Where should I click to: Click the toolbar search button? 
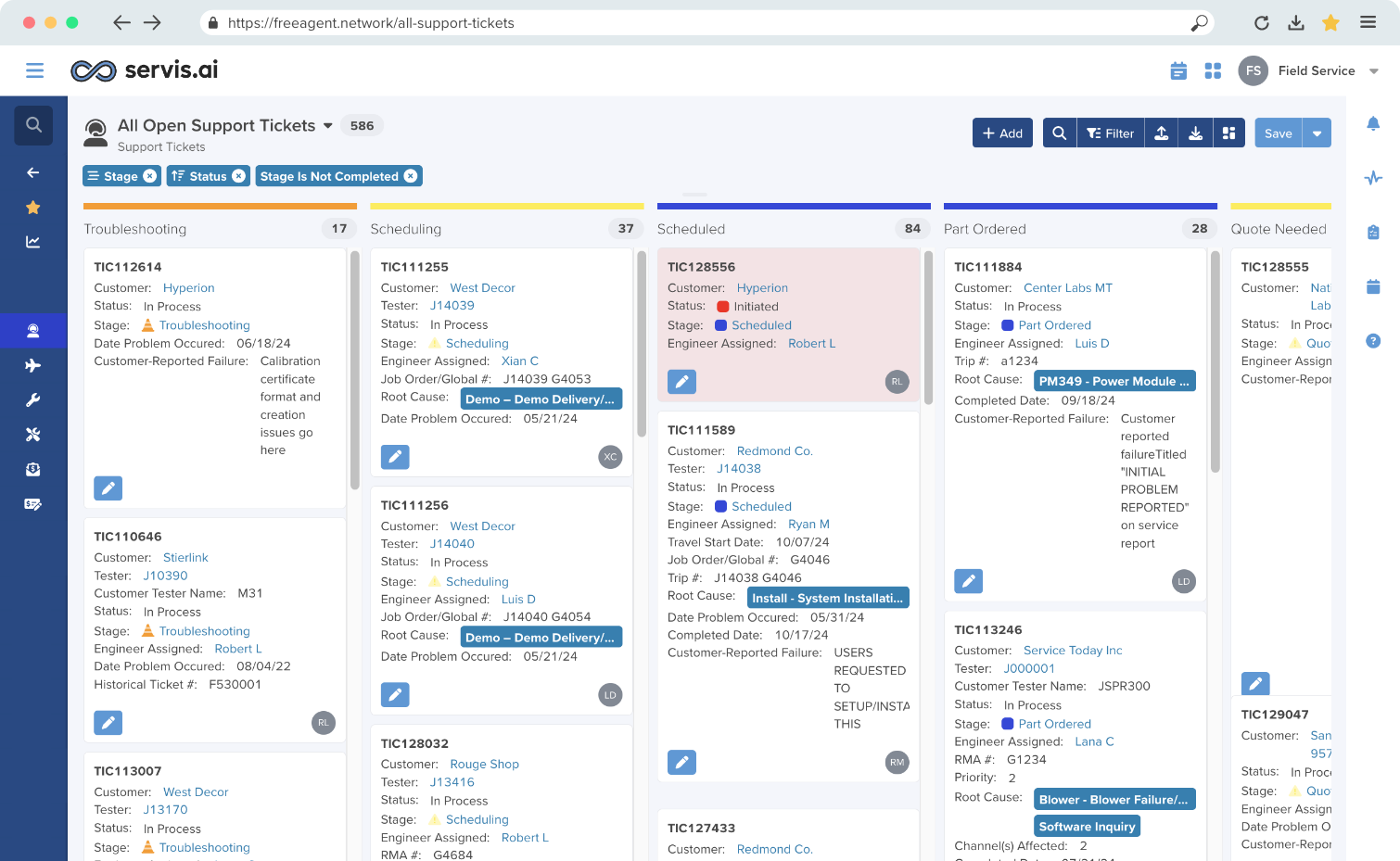(x=1060, y=133)
